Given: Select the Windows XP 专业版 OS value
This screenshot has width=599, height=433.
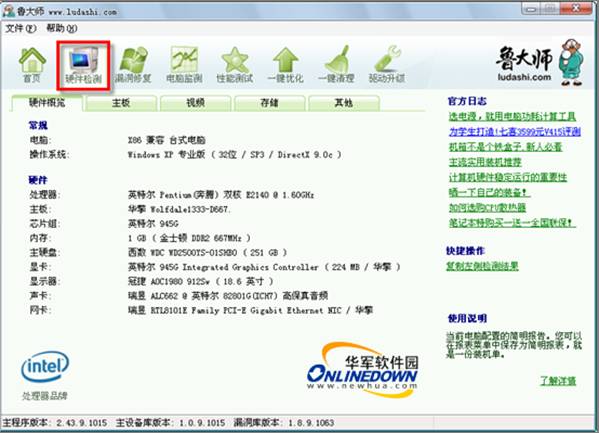Looking at the screenshot, I should tap(235, 155).
